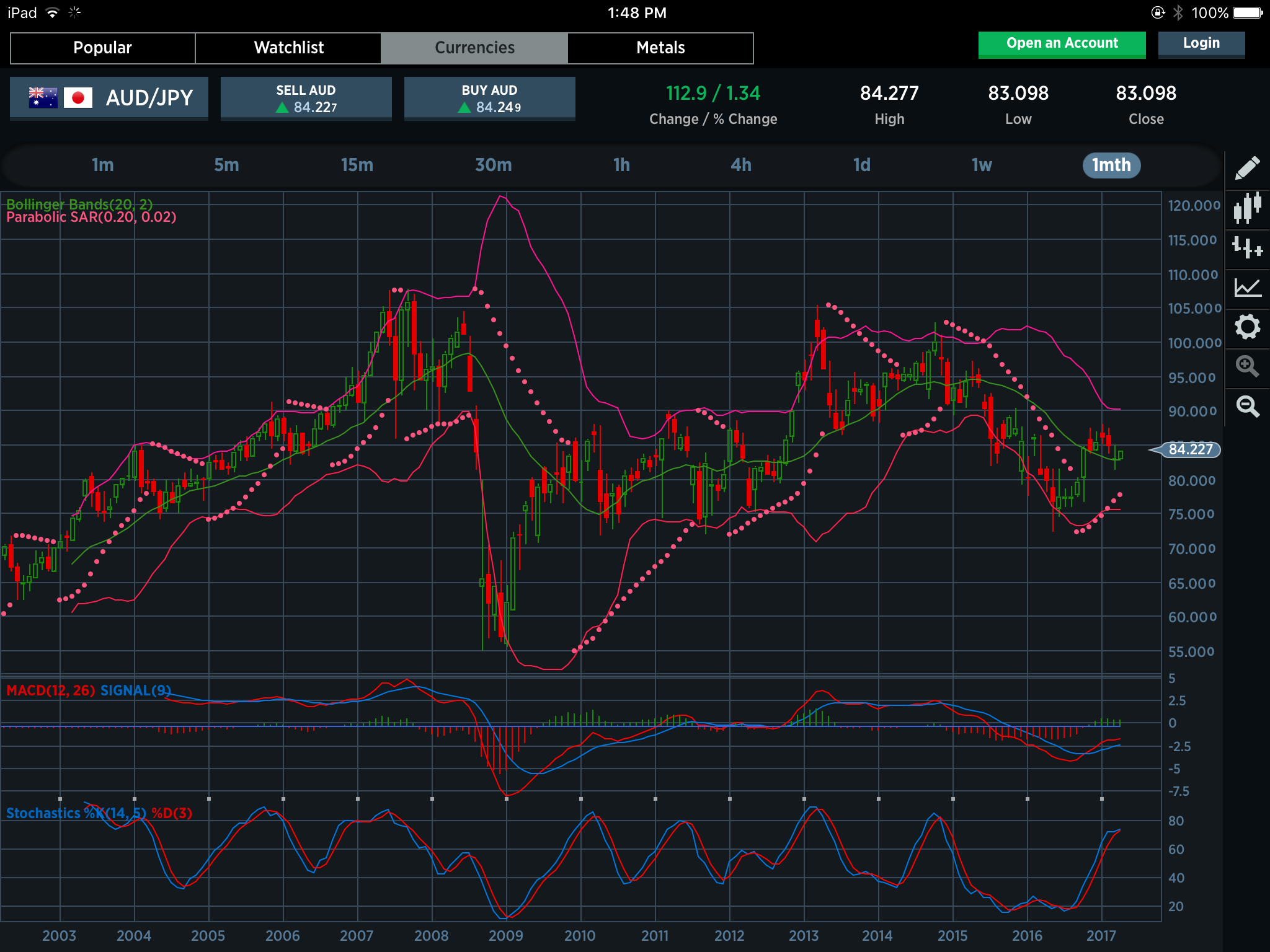Tap BUY AUD 84.249 button
Screen dimensions: 1270x952
point(489,99)
